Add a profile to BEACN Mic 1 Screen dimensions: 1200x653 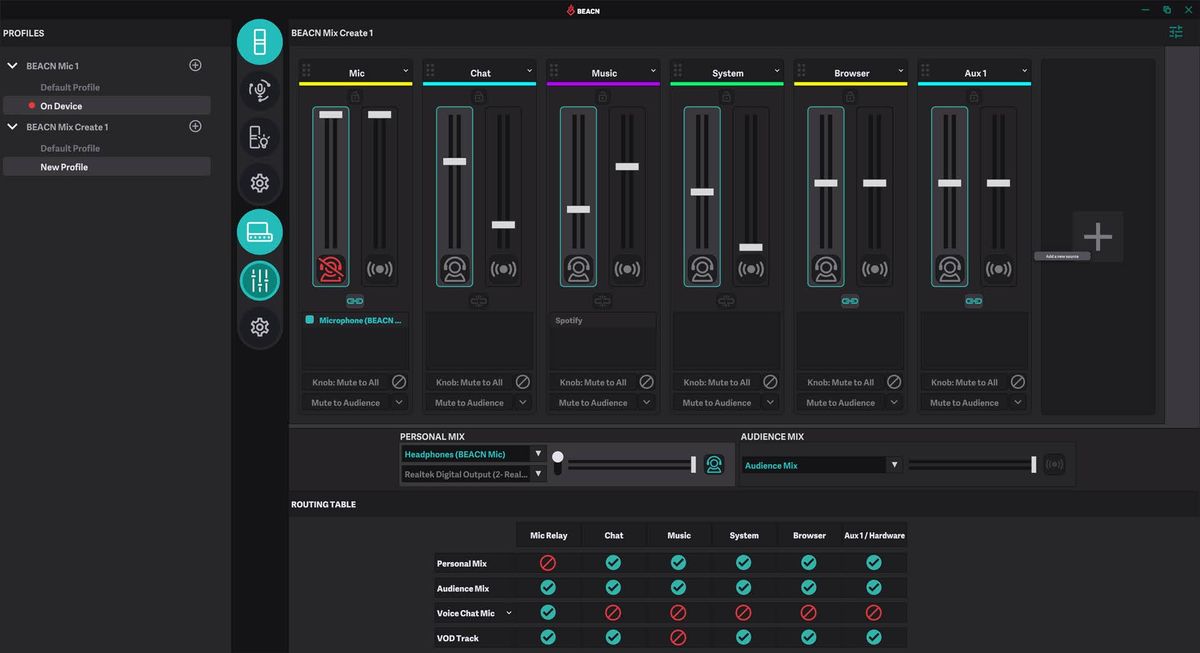pyautogui.click(x=195, y=64)
